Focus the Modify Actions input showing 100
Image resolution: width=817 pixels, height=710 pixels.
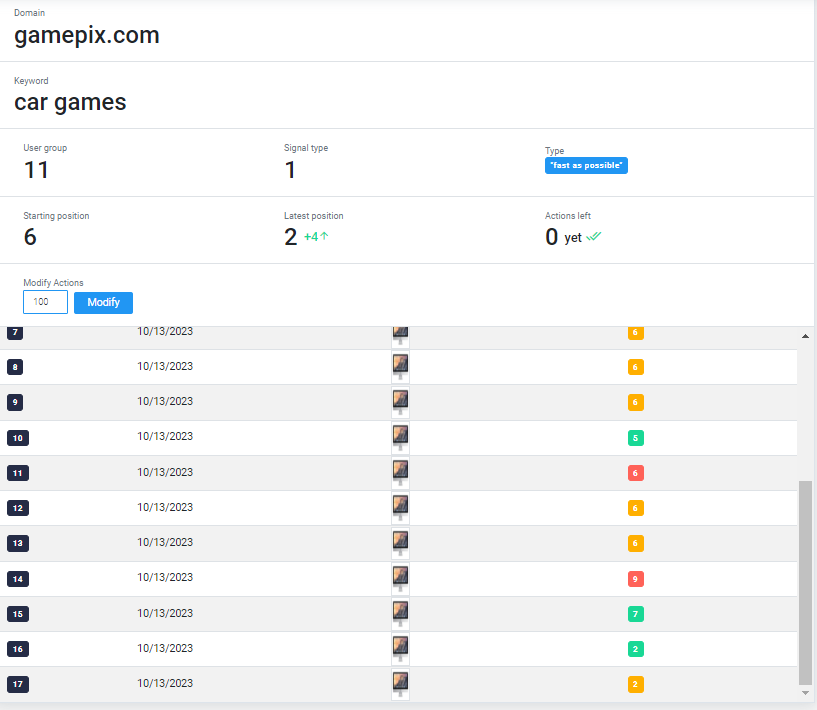45,302
